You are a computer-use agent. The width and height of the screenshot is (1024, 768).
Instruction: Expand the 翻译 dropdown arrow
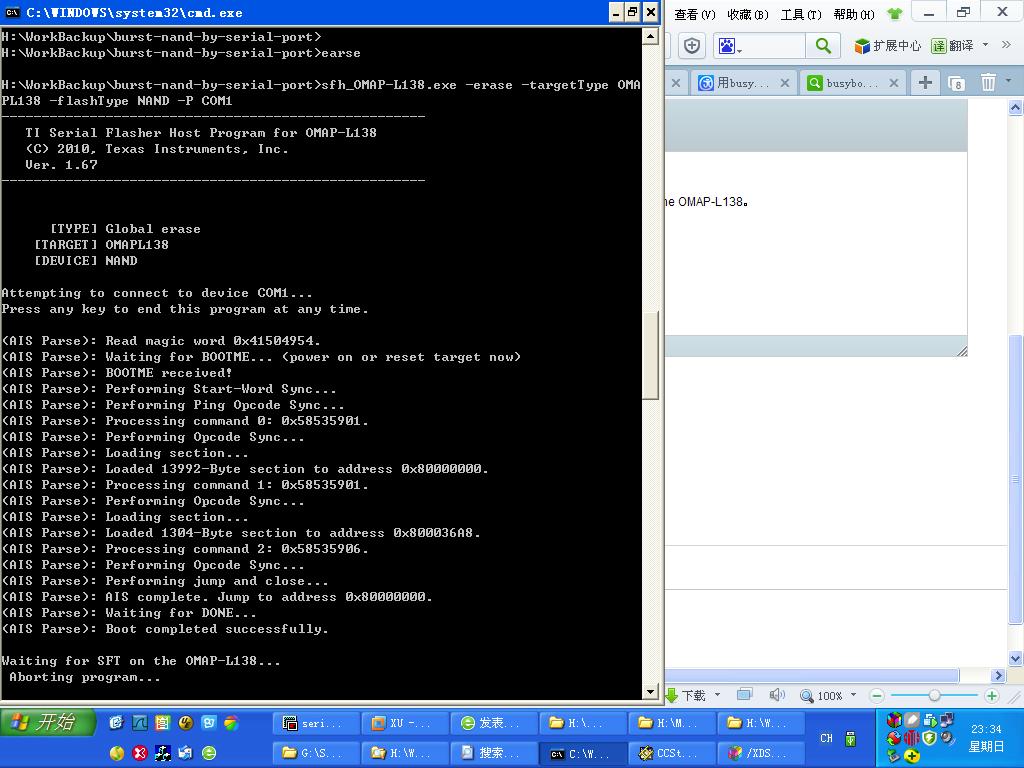click(x=985, y=45)
